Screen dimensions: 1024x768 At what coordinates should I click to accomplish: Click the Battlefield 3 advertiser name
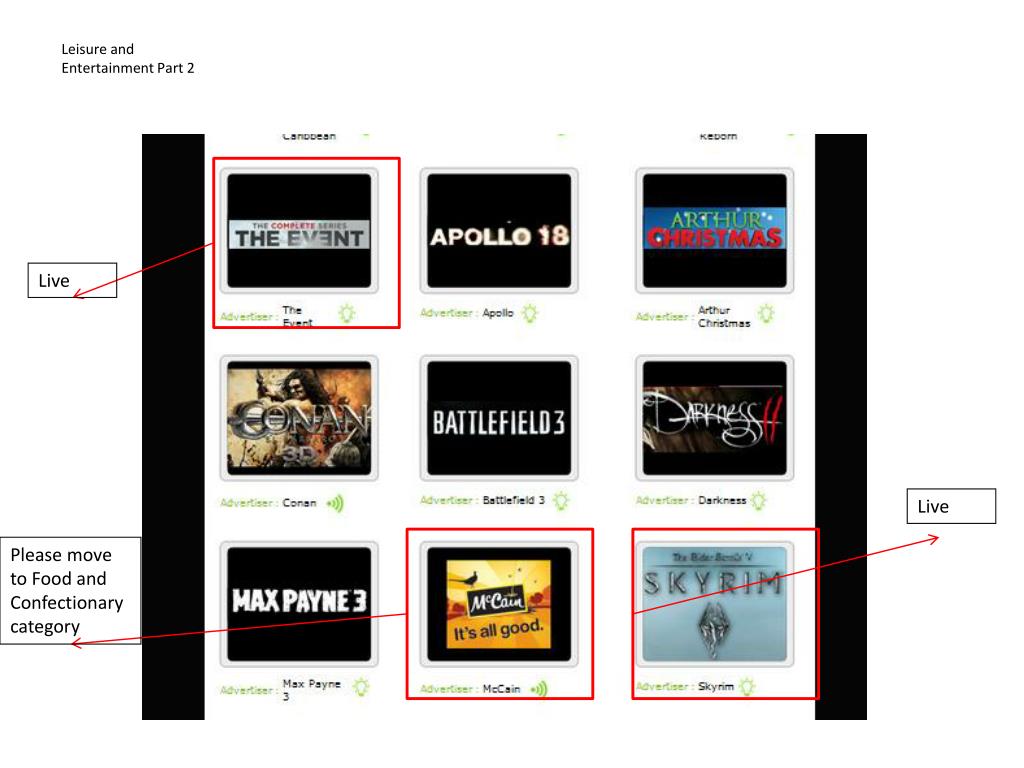[x=513, y=500]
